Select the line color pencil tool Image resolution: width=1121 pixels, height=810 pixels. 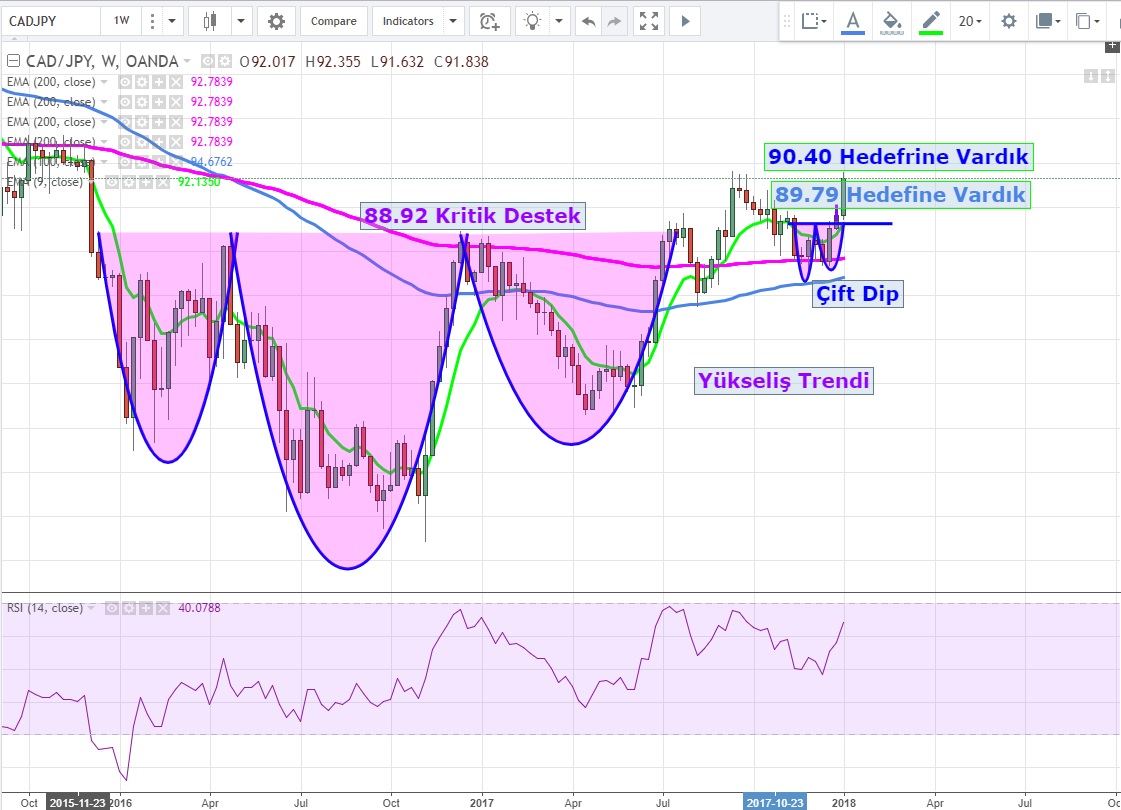coord(931,21)
